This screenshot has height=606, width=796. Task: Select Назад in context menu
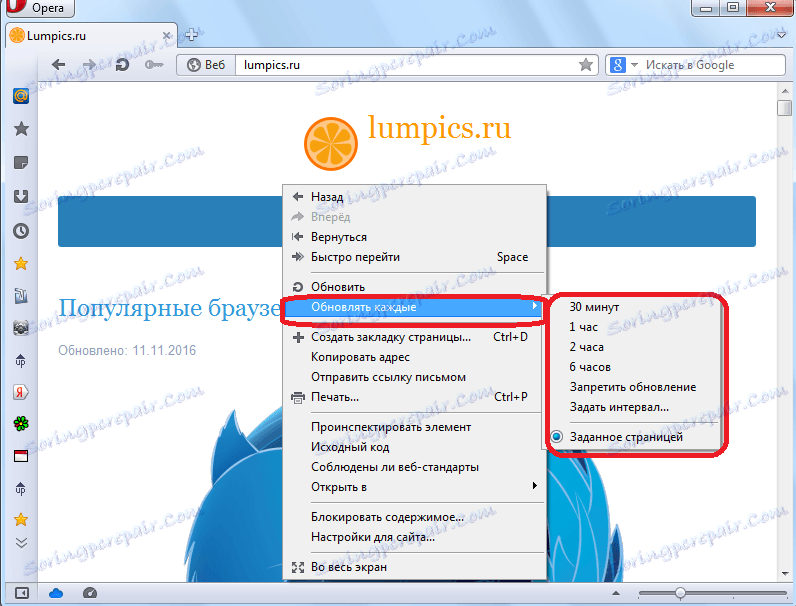(414, 197)
